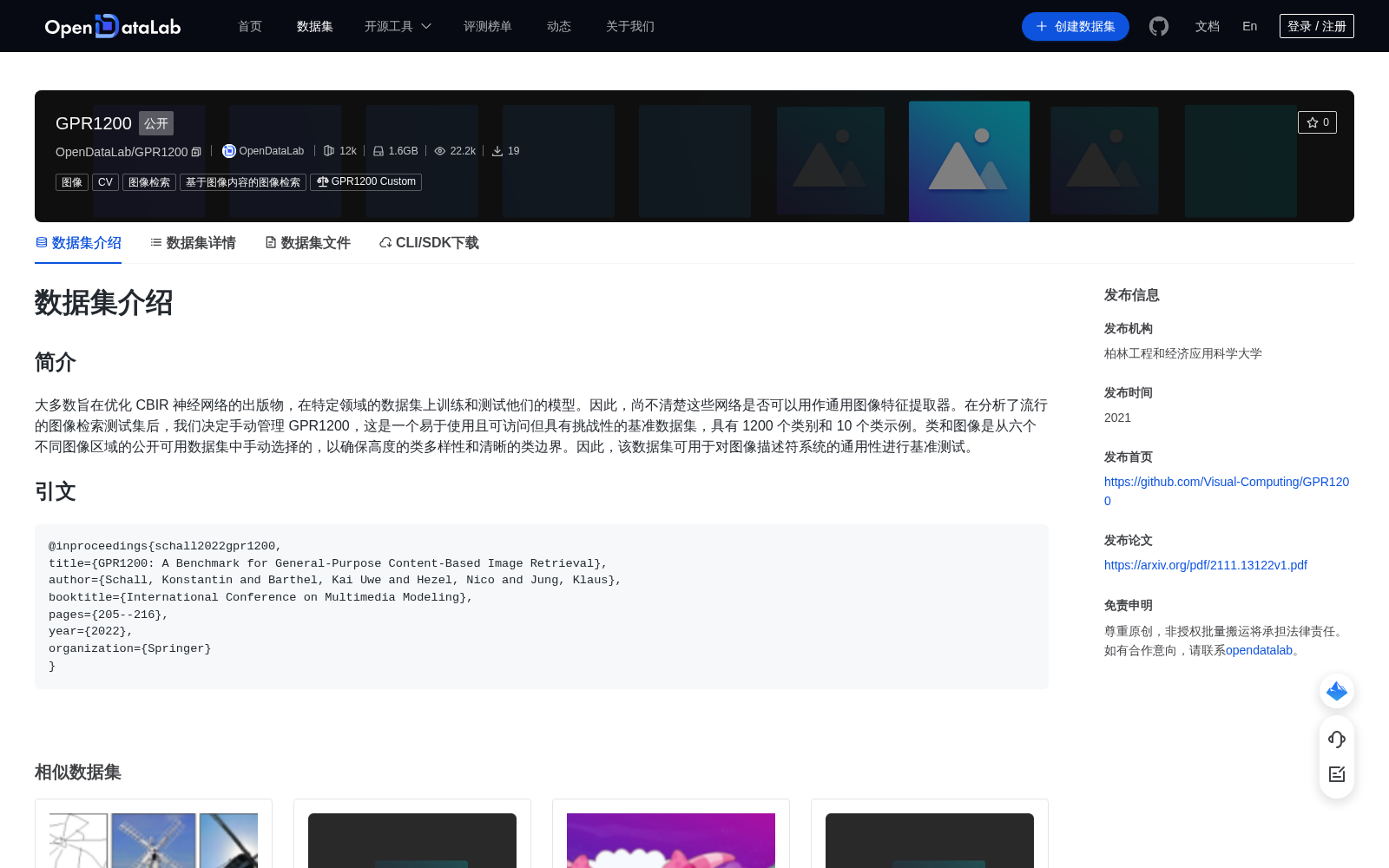Click the 基于图像内容的图像检索 tag
Screen dimensions: 1389x868
tap(243, 182)
